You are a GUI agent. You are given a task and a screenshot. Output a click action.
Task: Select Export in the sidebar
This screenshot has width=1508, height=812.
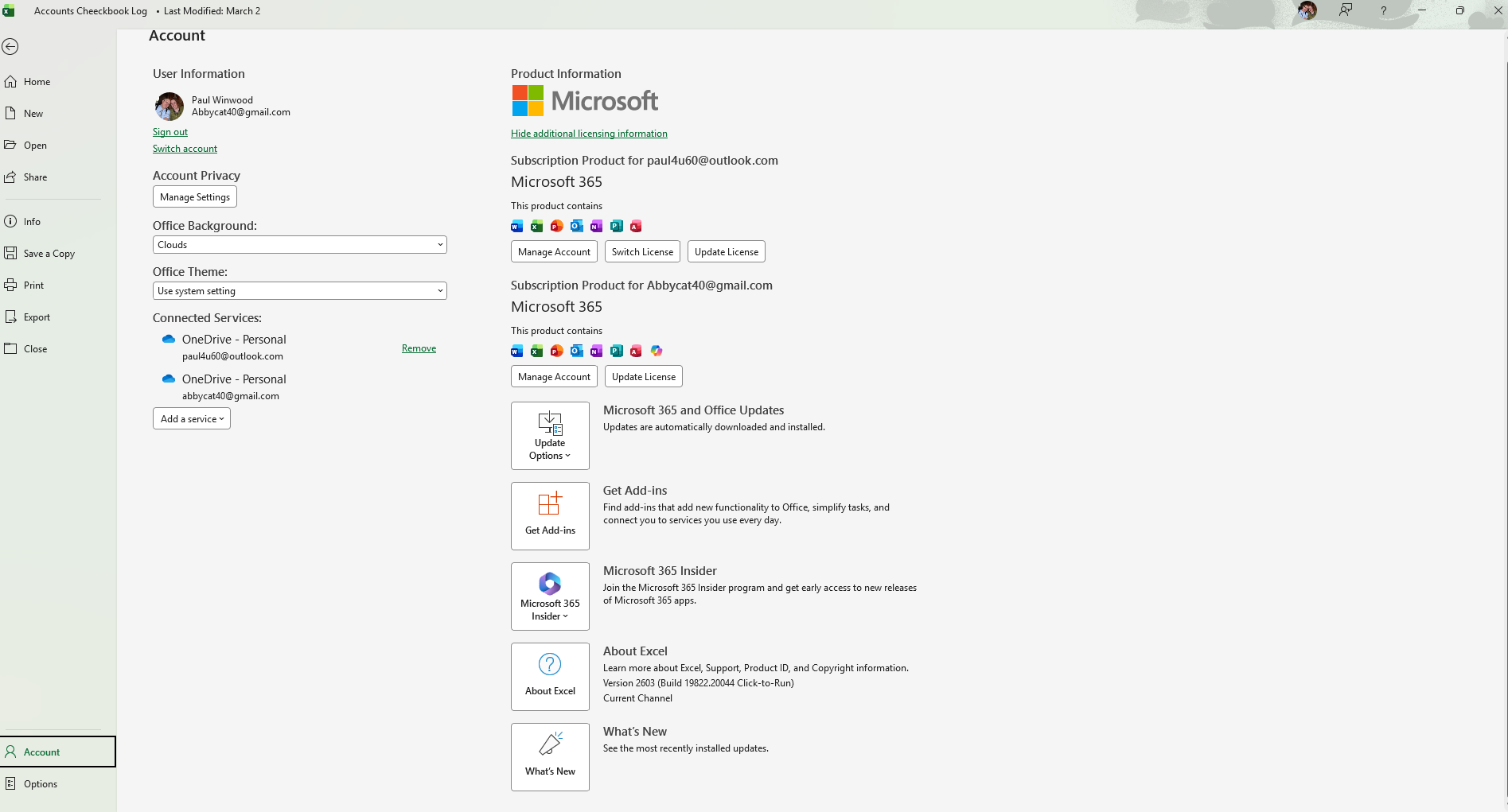click(x=58, y=317)
